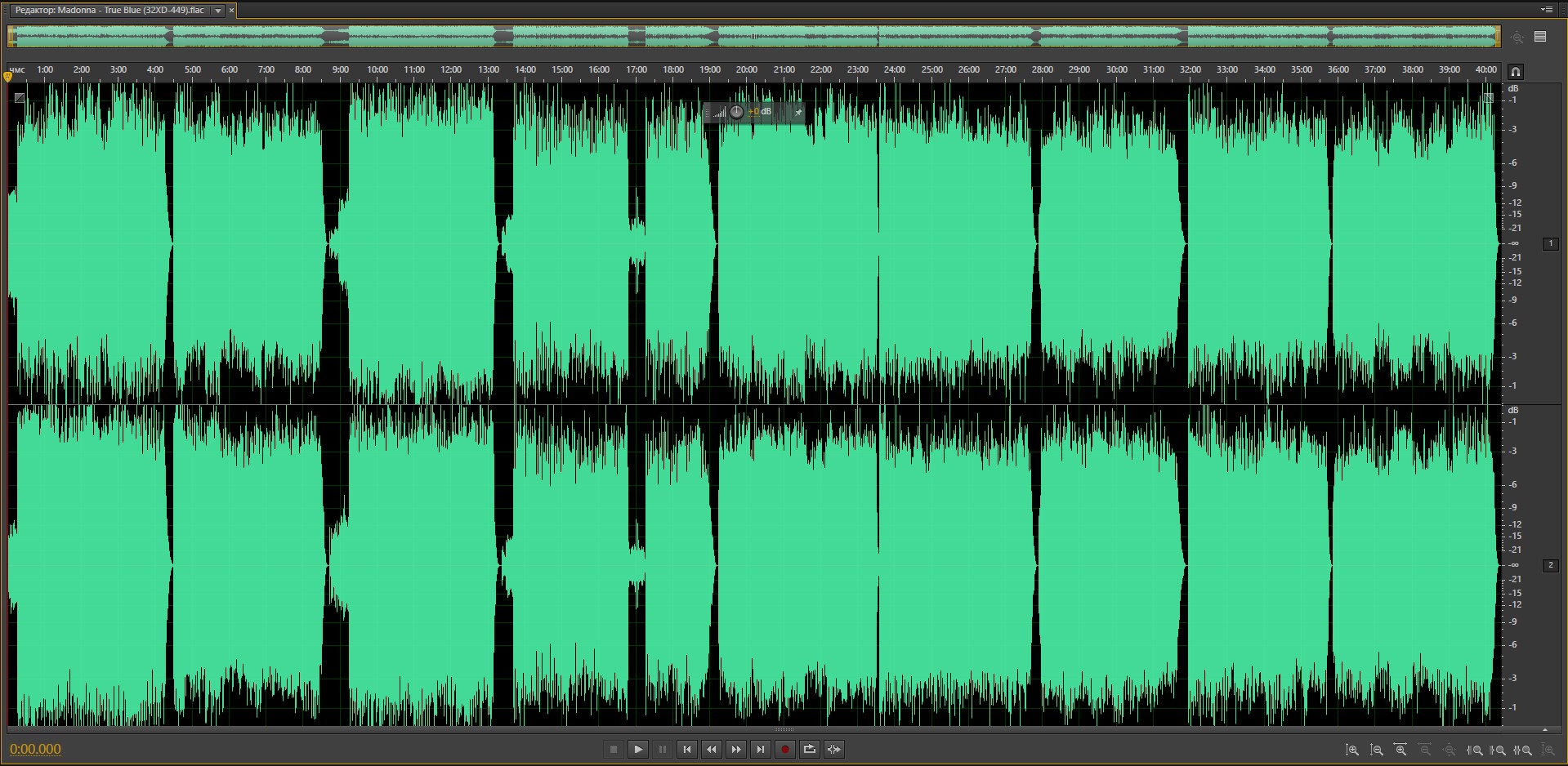Image resolution: width=1568 pixels, height=766 pixels.
Task: Click the Fast Forward transport button
Action: [x=736, y=749]
